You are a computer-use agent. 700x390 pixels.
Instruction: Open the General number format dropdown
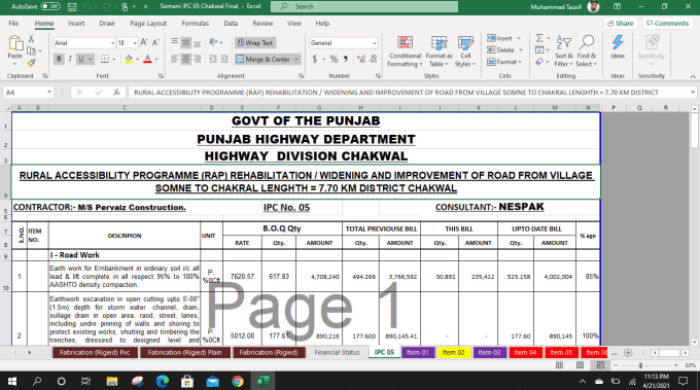tap(374, 43)
